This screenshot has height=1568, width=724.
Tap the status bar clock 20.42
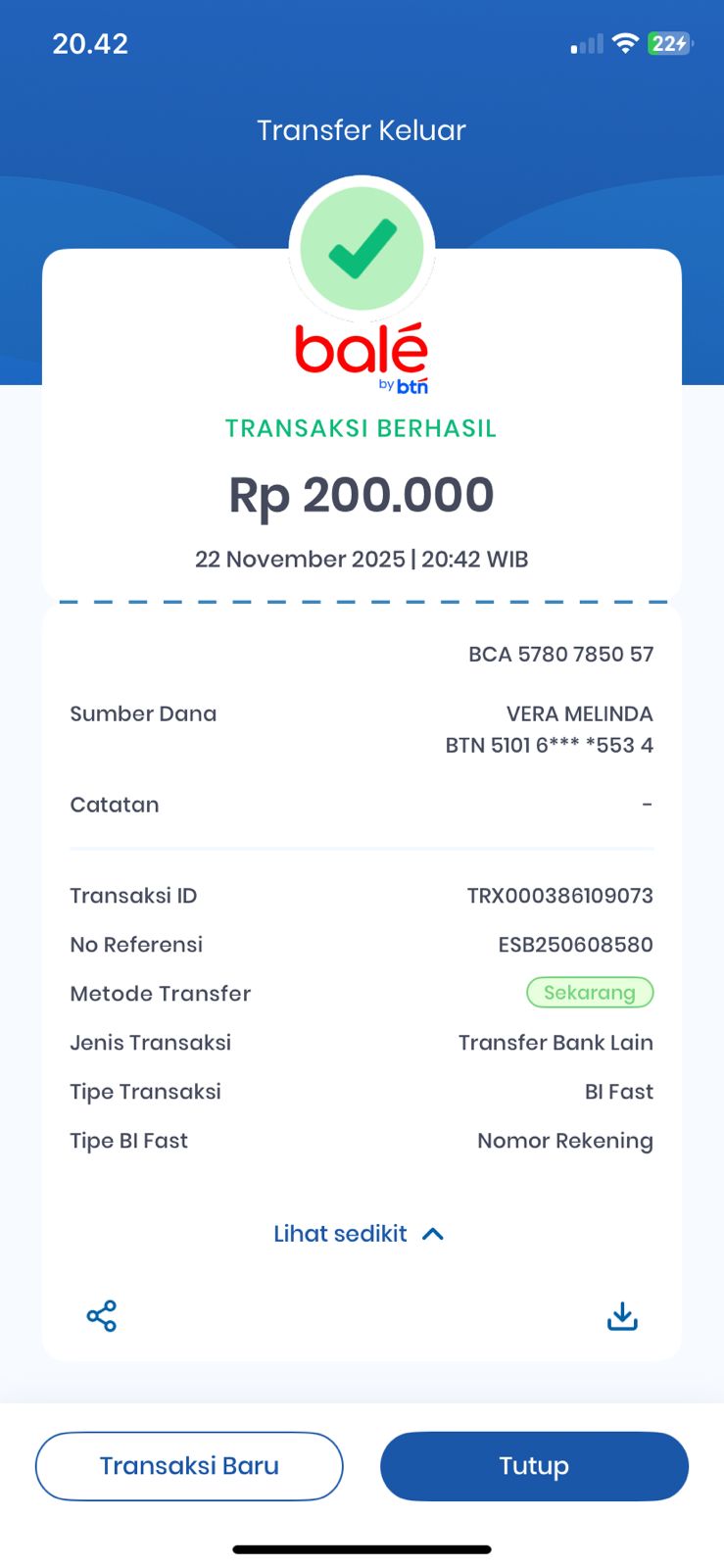(90, 44)
